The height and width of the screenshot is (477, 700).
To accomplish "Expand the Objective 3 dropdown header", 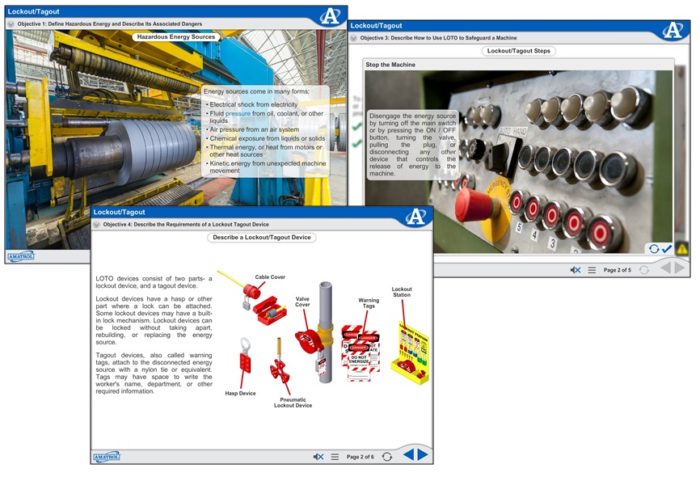I will click(x=354, y=36).
